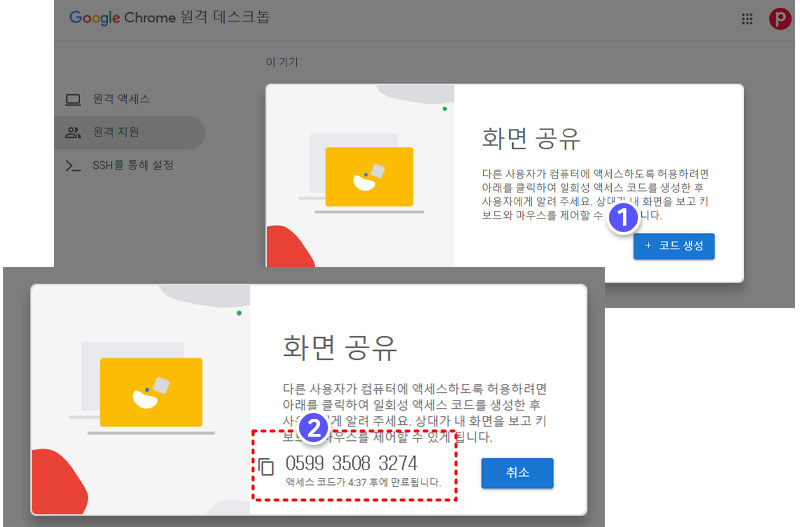Click the terminal icon beside SSH를 통해 설정
The width and height of the screenshot is (800, 527).
[73, 165]
